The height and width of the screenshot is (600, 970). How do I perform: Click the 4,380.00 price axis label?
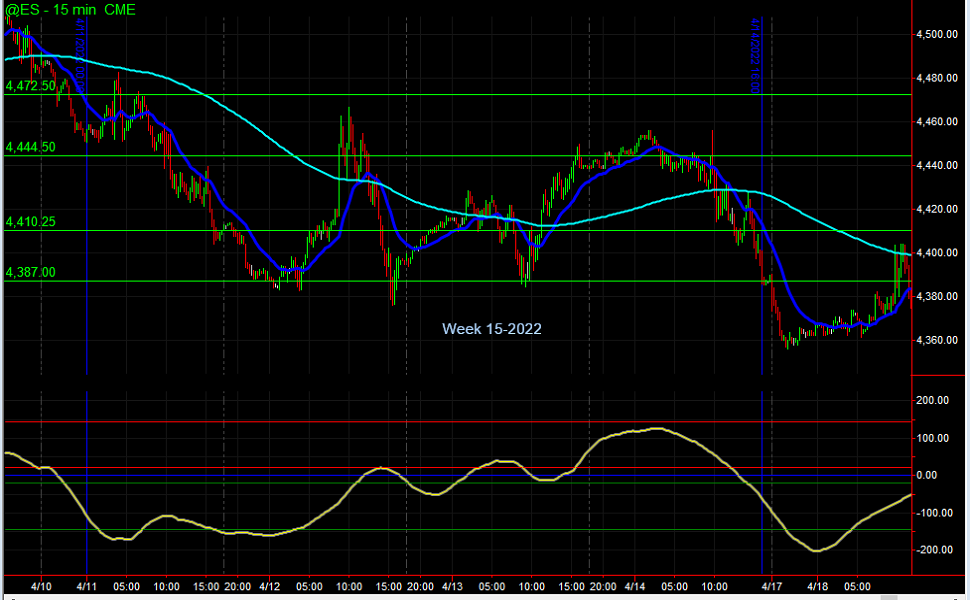pyautogui.click(x=937, y=296)
